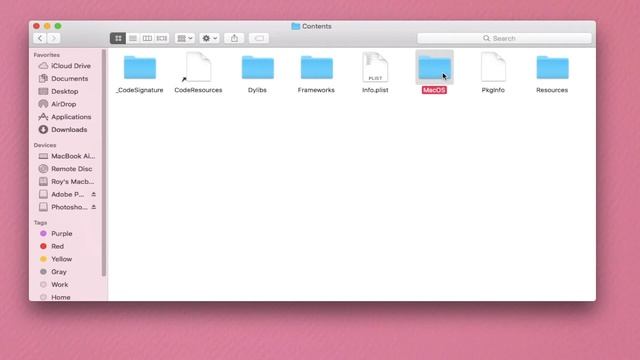This screenshot has height=360, width=640.
Task: Go forward with the forward arrow
Action: coord(53,38)
